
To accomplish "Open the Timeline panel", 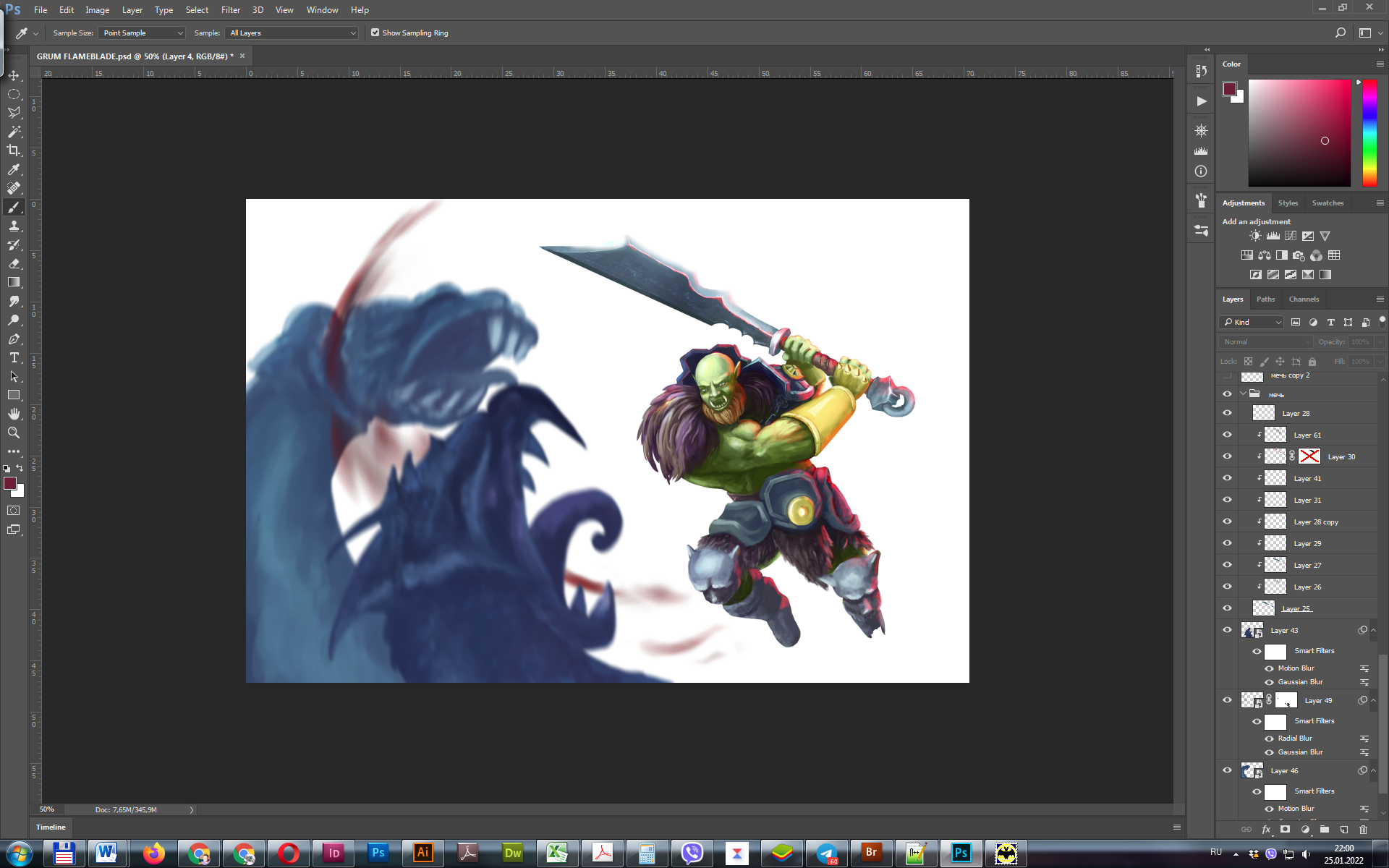I will pos(51,827).
